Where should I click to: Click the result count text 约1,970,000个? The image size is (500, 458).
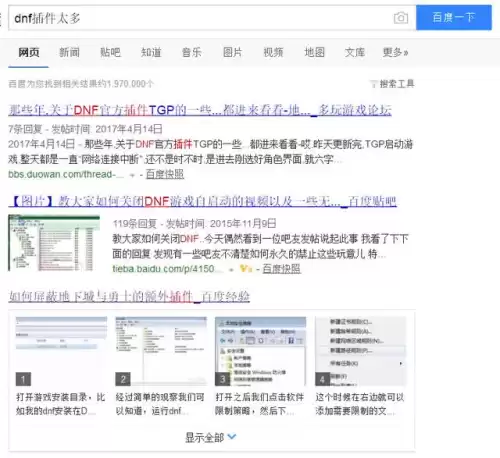click(81, 84)
